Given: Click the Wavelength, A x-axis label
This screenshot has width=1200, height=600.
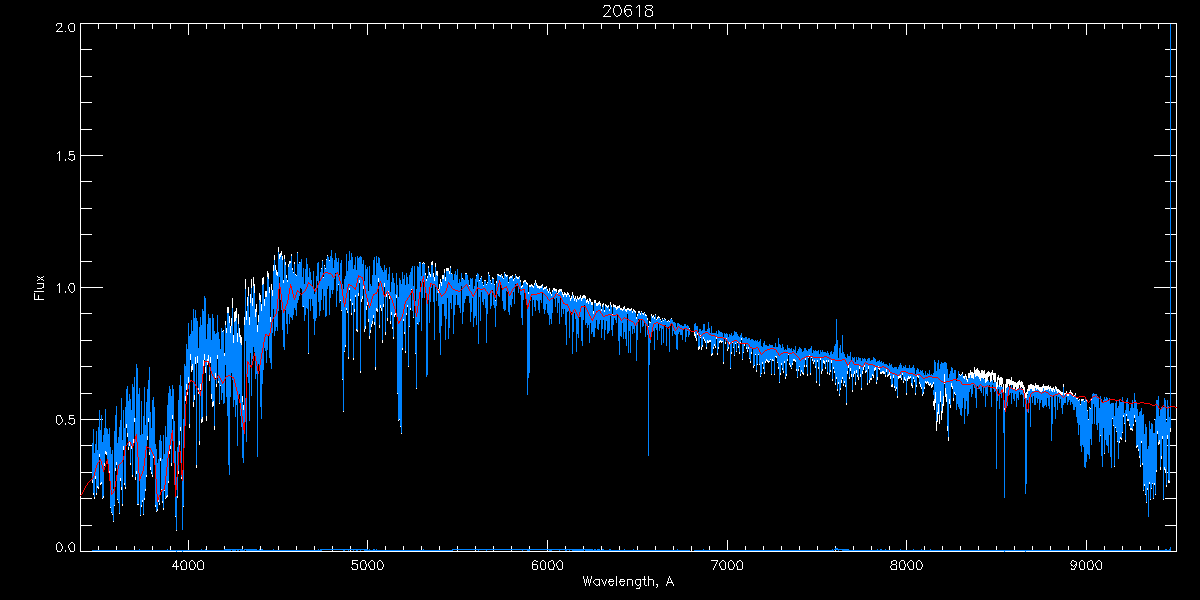Looking at the screenshot, I should [x=627, y=581].
